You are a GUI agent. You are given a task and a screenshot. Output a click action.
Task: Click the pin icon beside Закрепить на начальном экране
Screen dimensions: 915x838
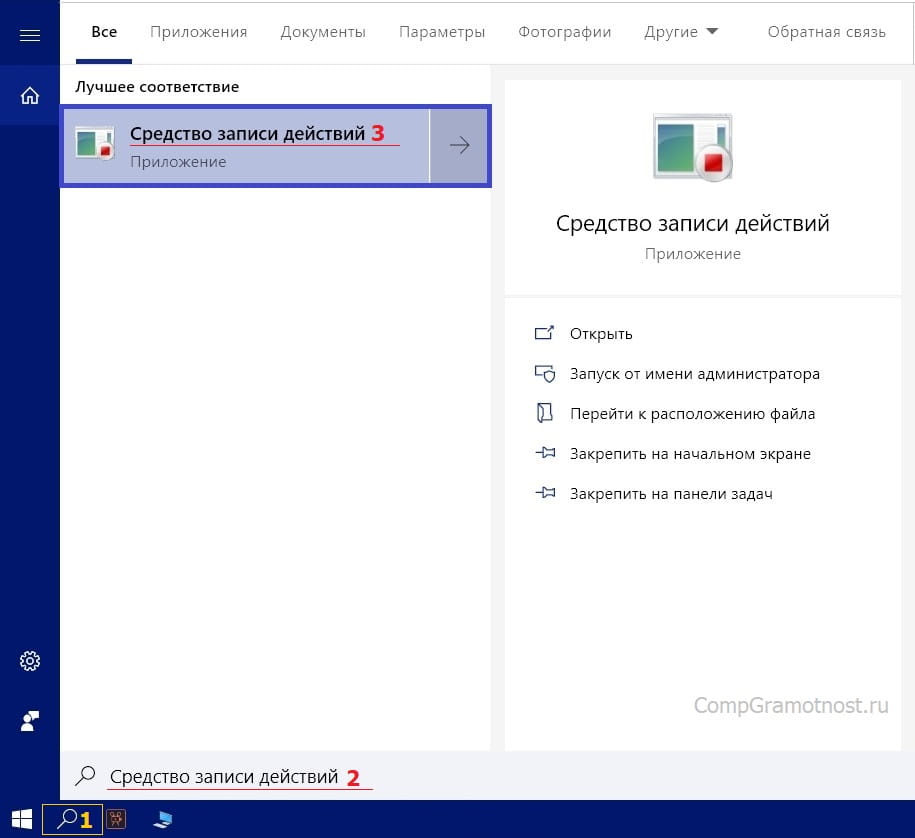tap(545, 453)
